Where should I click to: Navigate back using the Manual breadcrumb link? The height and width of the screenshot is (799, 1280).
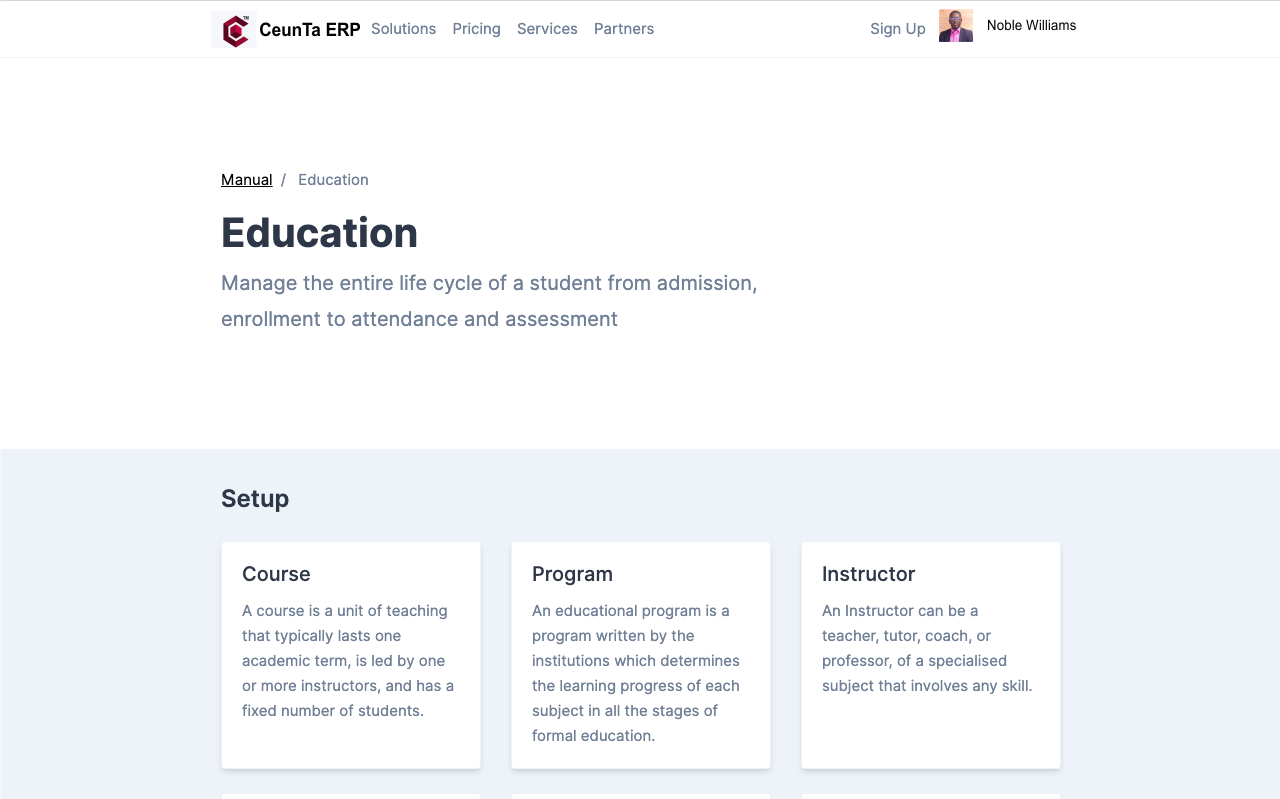(x=246, y=179)
